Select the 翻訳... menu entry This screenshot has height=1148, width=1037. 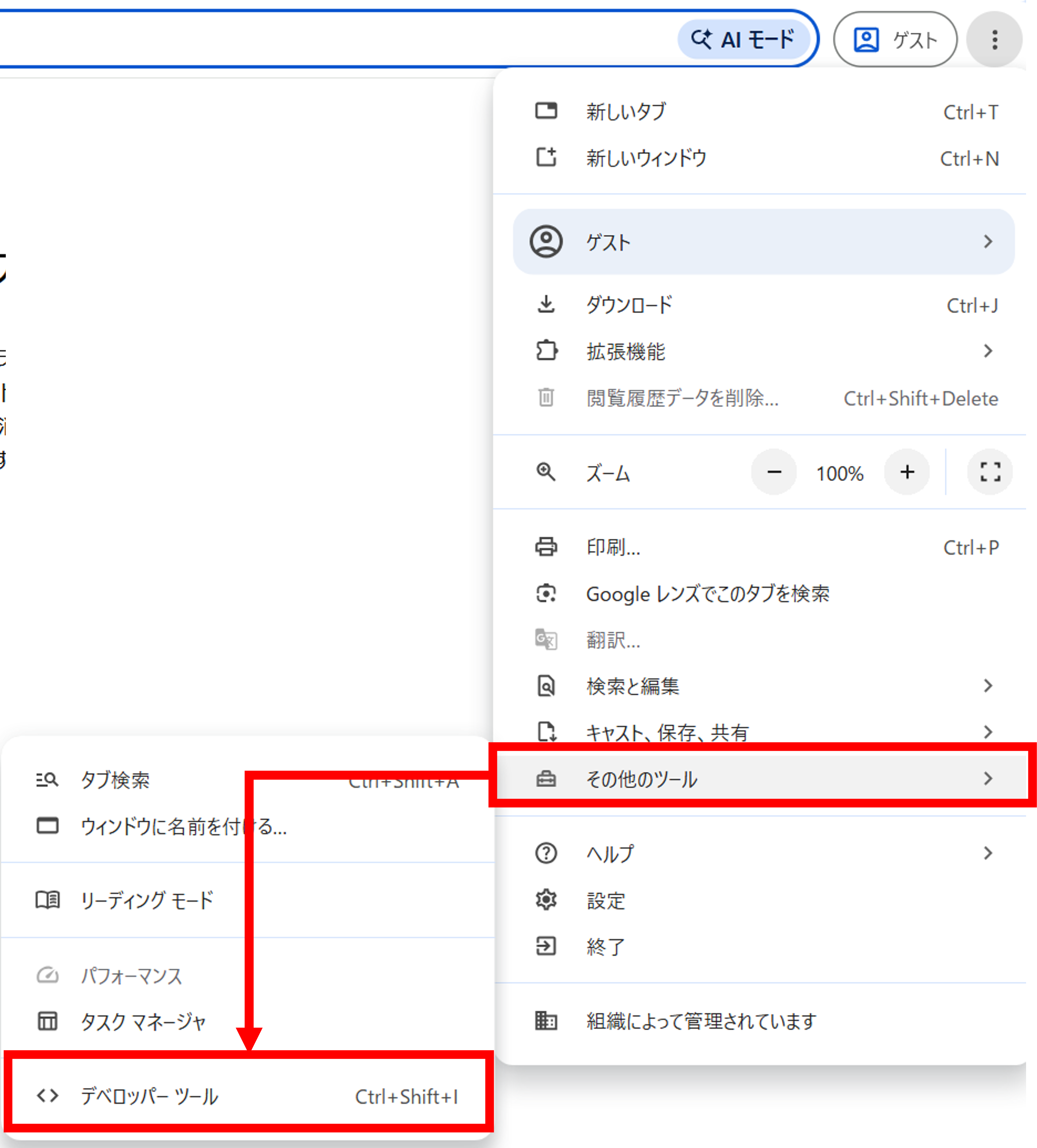[x=613, y=641]
